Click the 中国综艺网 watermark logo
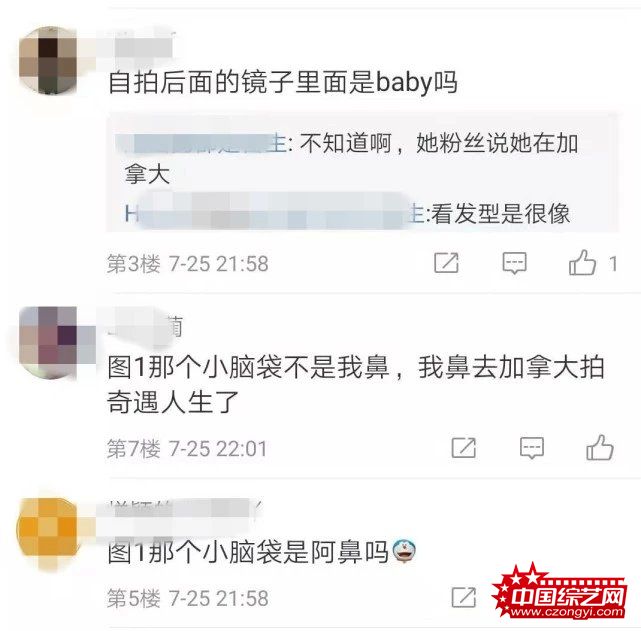 [560, 591]
